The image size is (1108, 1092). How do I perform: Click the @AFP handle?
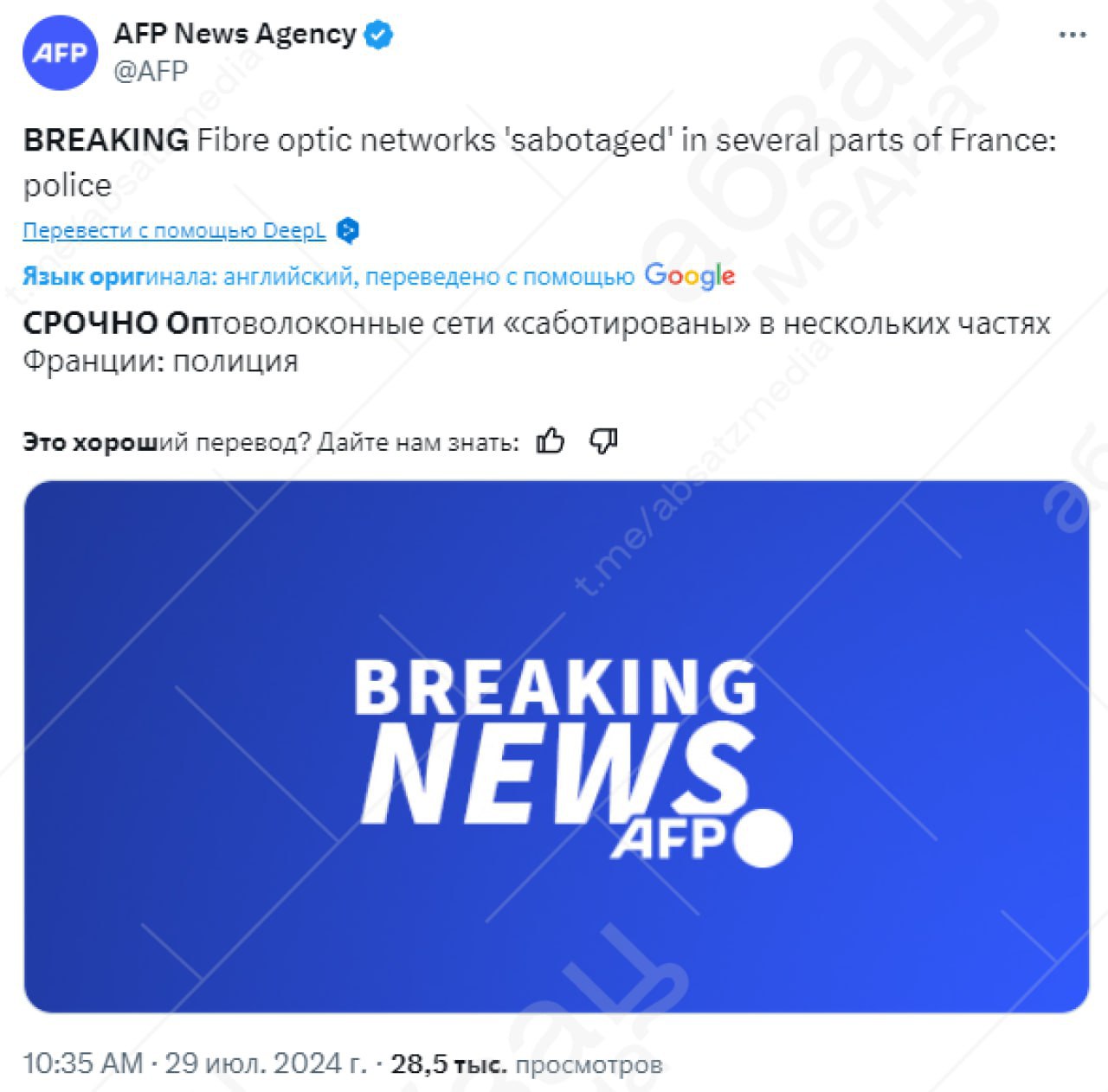click(151, 71)
